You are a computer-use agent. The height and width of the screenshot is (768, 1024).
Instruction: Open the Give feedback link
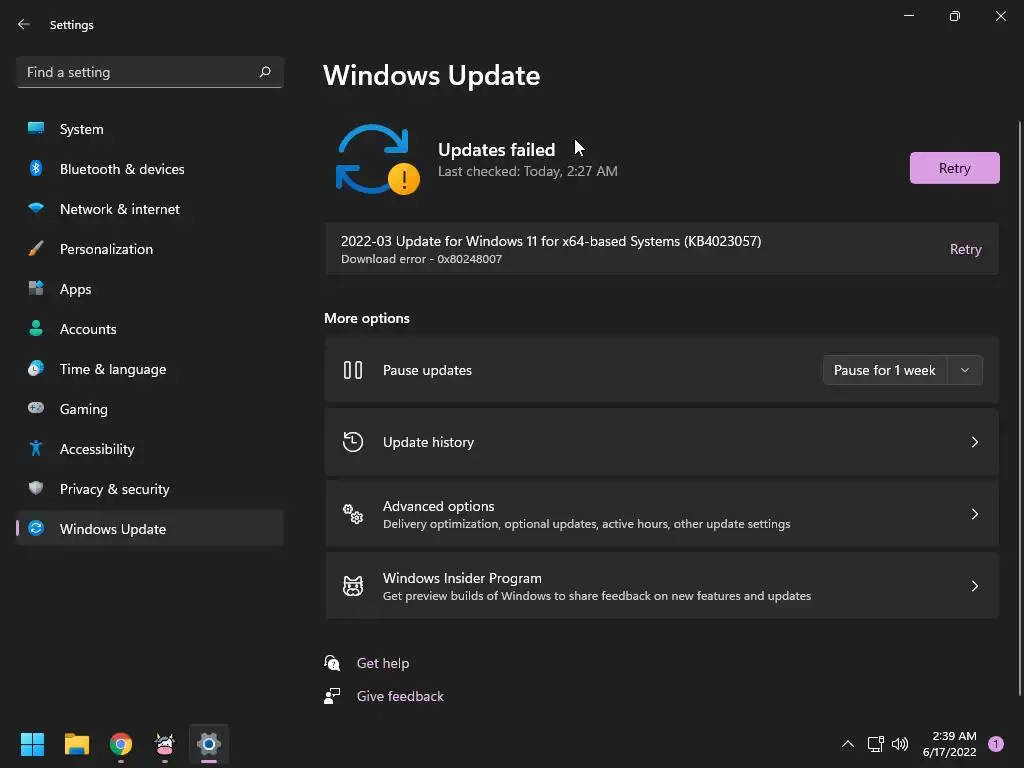[400, 696]
